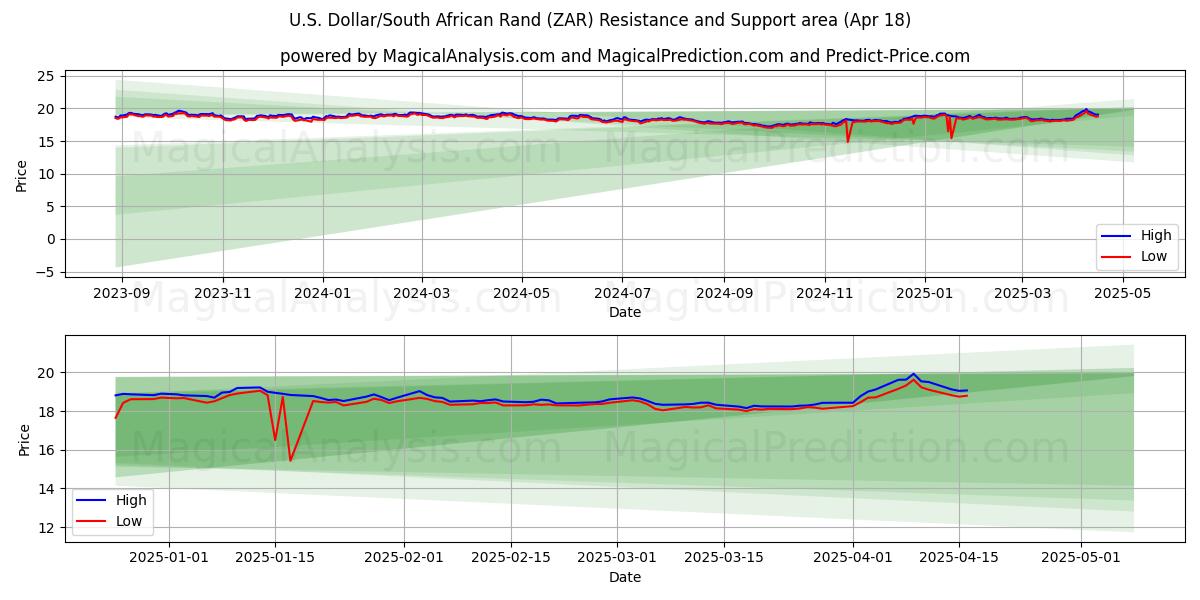Click the '2025-05-01' x-axis label in bottom chart
This screenshot has height=600, width=1200.
(1082, 558)
